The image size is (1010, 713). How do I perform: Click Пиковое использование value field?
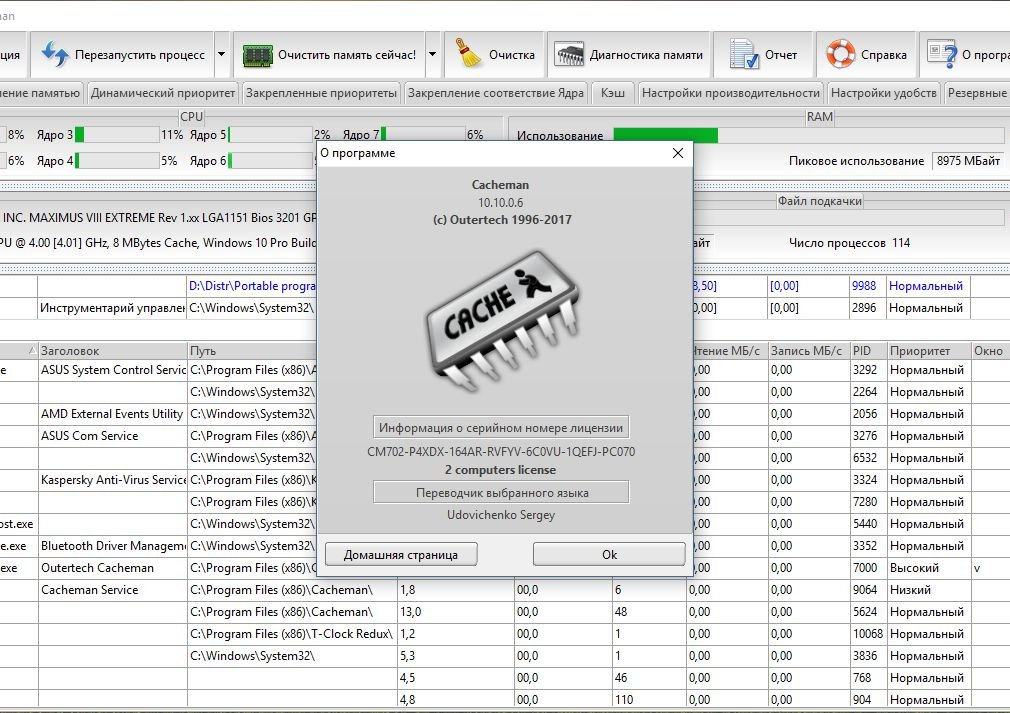[x=967, y=160]
